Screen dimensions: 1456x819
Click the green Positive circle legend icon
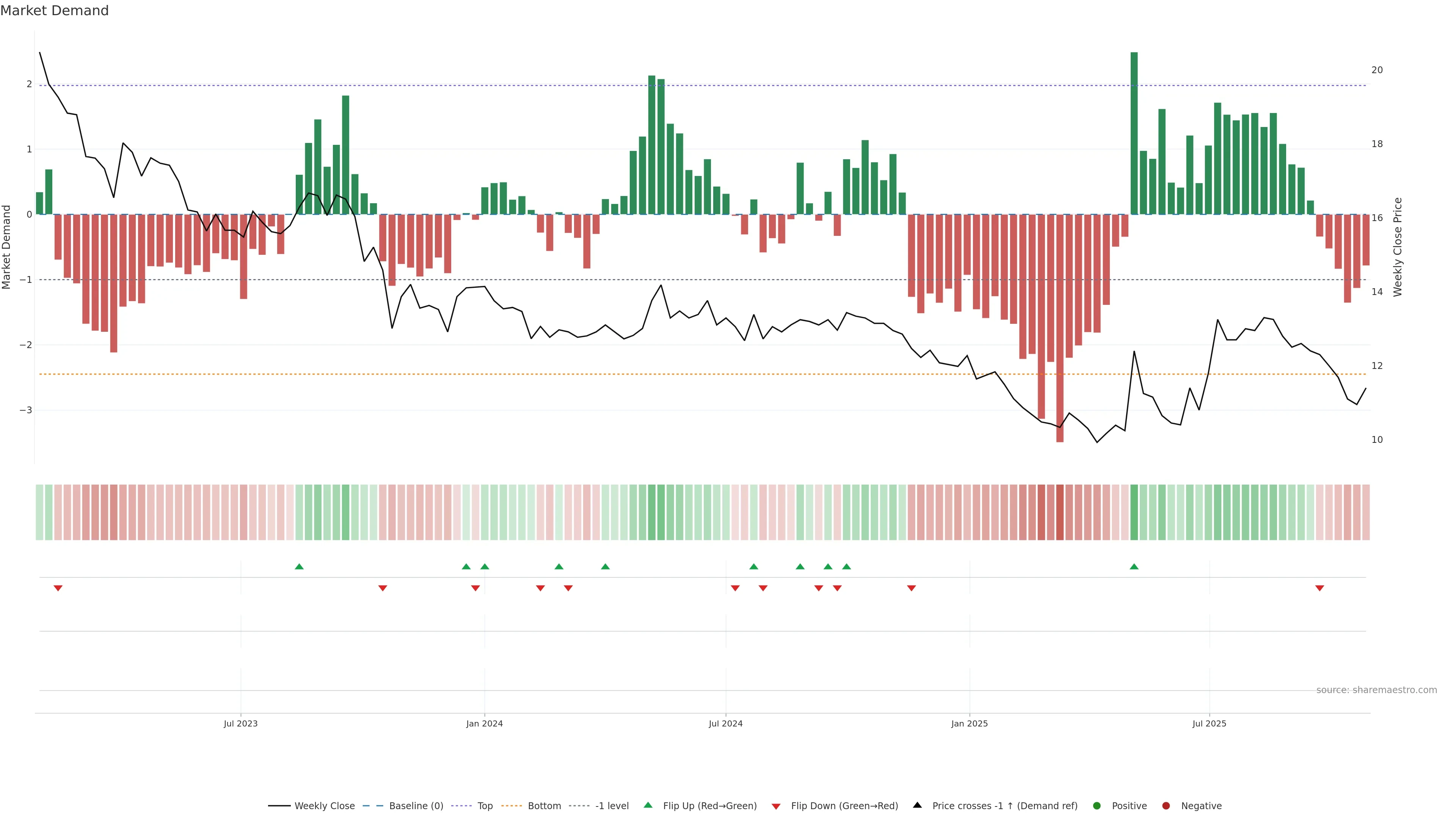click(x=1097, y=805)
